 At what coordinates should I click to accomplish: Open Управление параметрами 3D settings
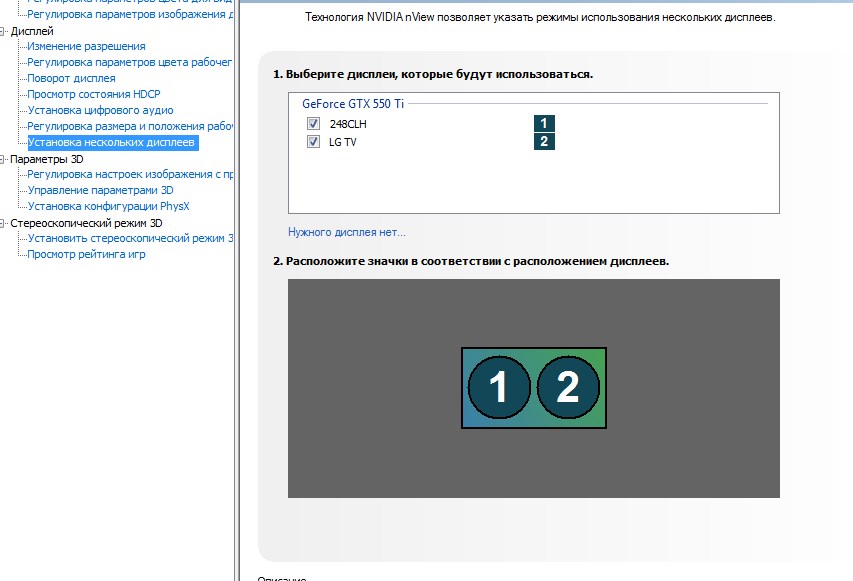pos(100,190)
